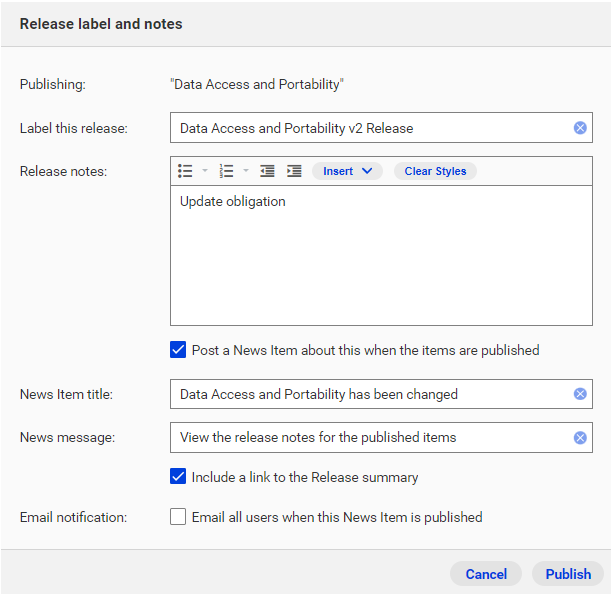Apply numbered list formatting in release notes

click(x=226, y=171)
